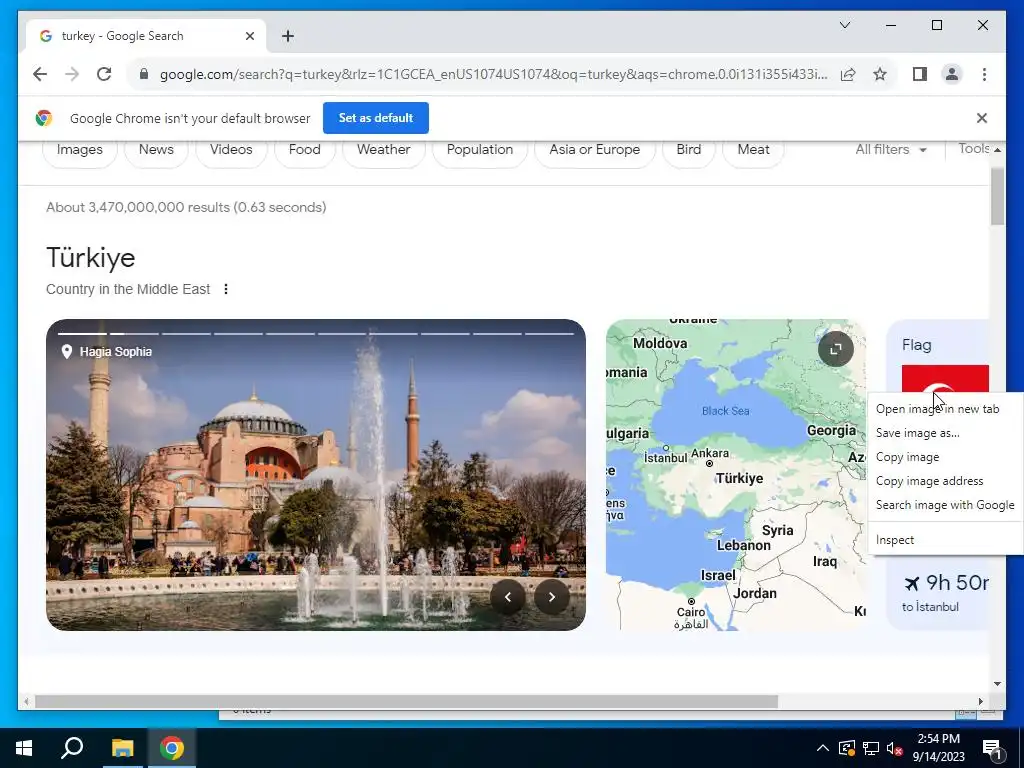
Task: Open the Tools option
Action: [x=974, y=149]
